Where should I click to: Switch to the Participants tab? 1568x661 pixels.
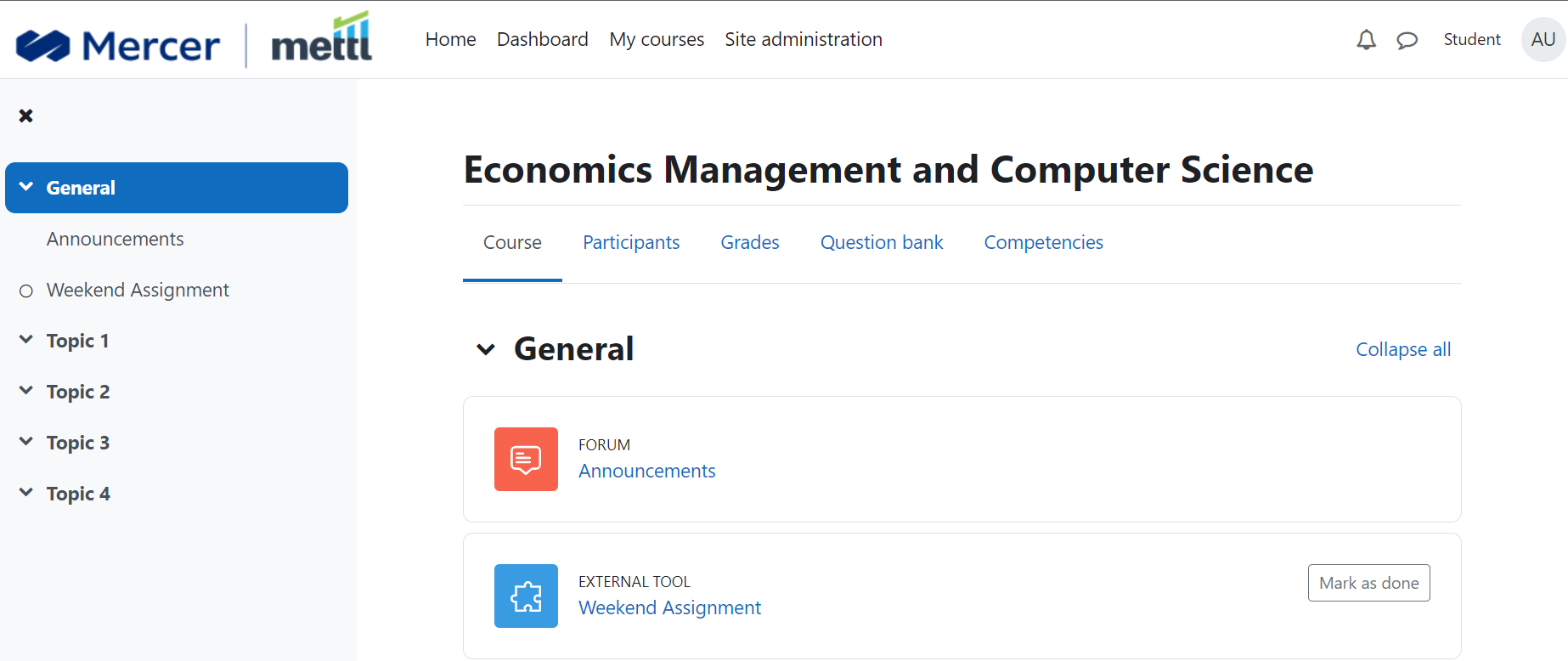(631, 243)
